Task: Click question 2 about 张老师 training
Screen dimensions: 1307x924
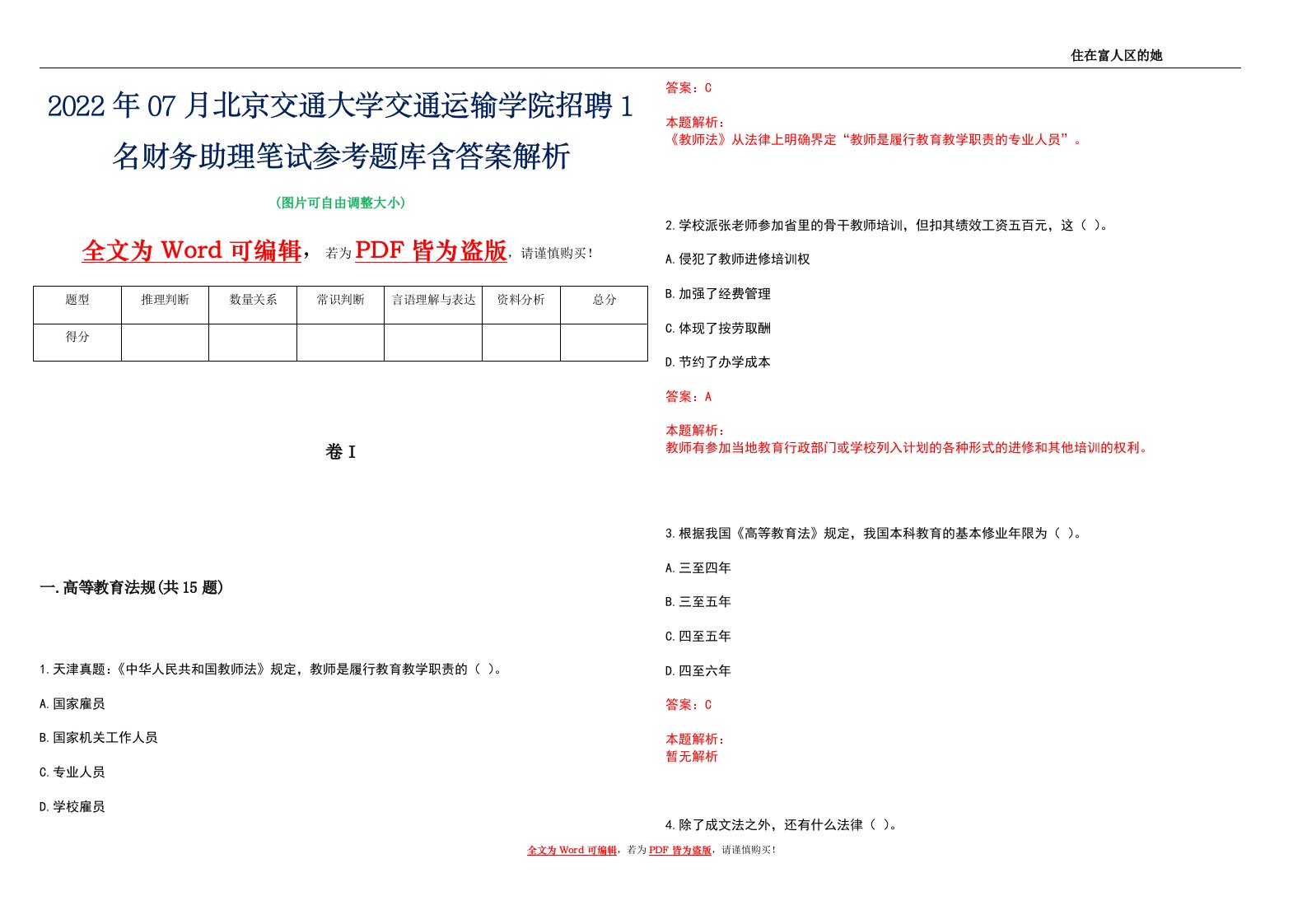Action: (x=886, y=225)
